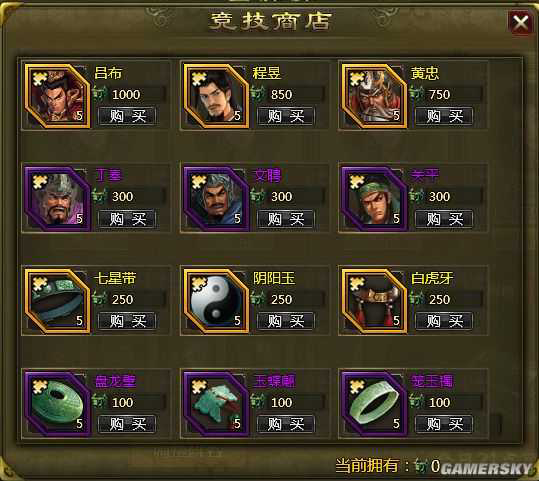539x481 pixels.
Task: Click 购买 button for 阴阳玉
Action: (x=286, y=321)
